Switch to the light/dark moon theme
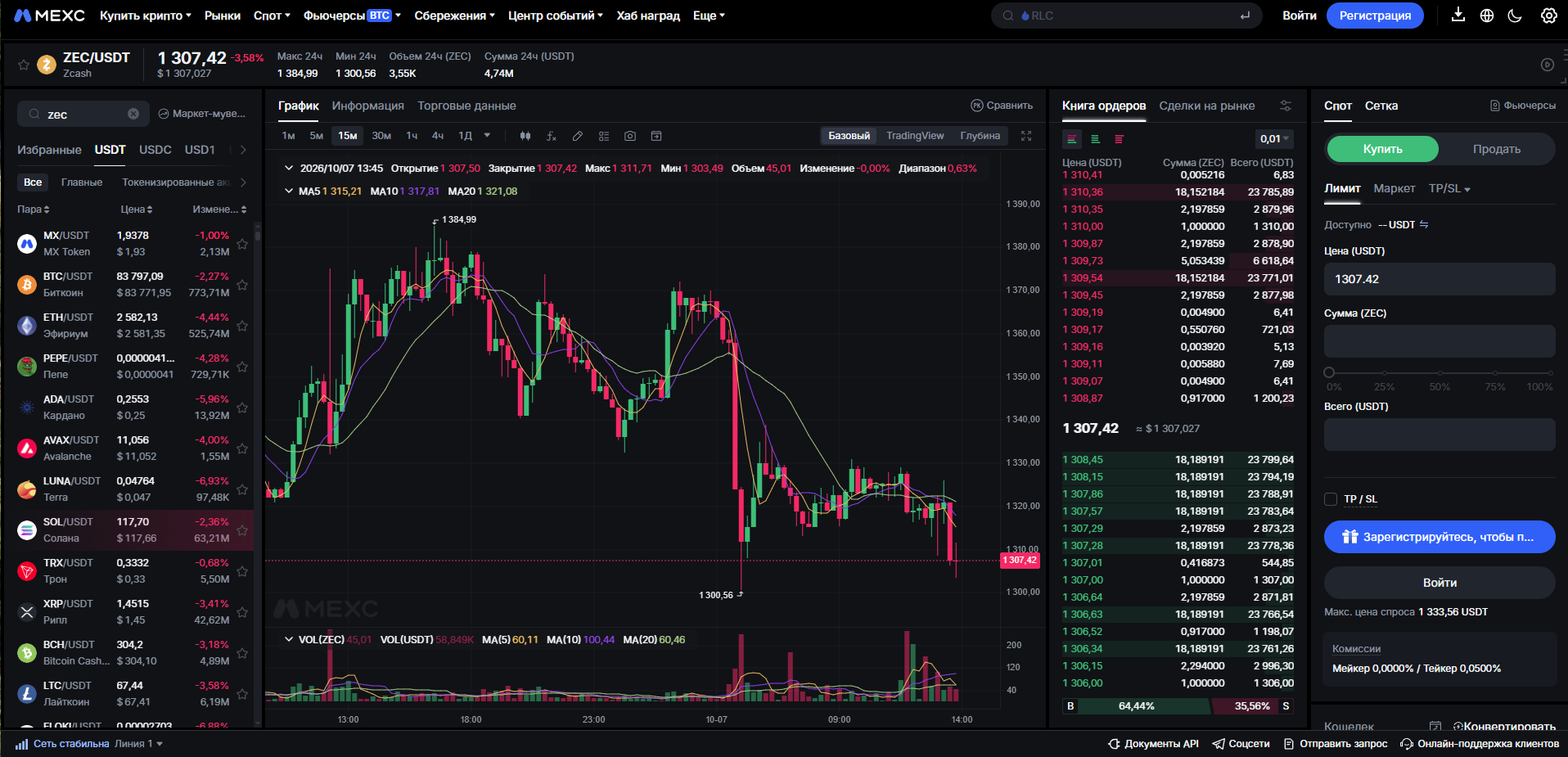Screen dimensions: 1568x757 pos(1515,16)
